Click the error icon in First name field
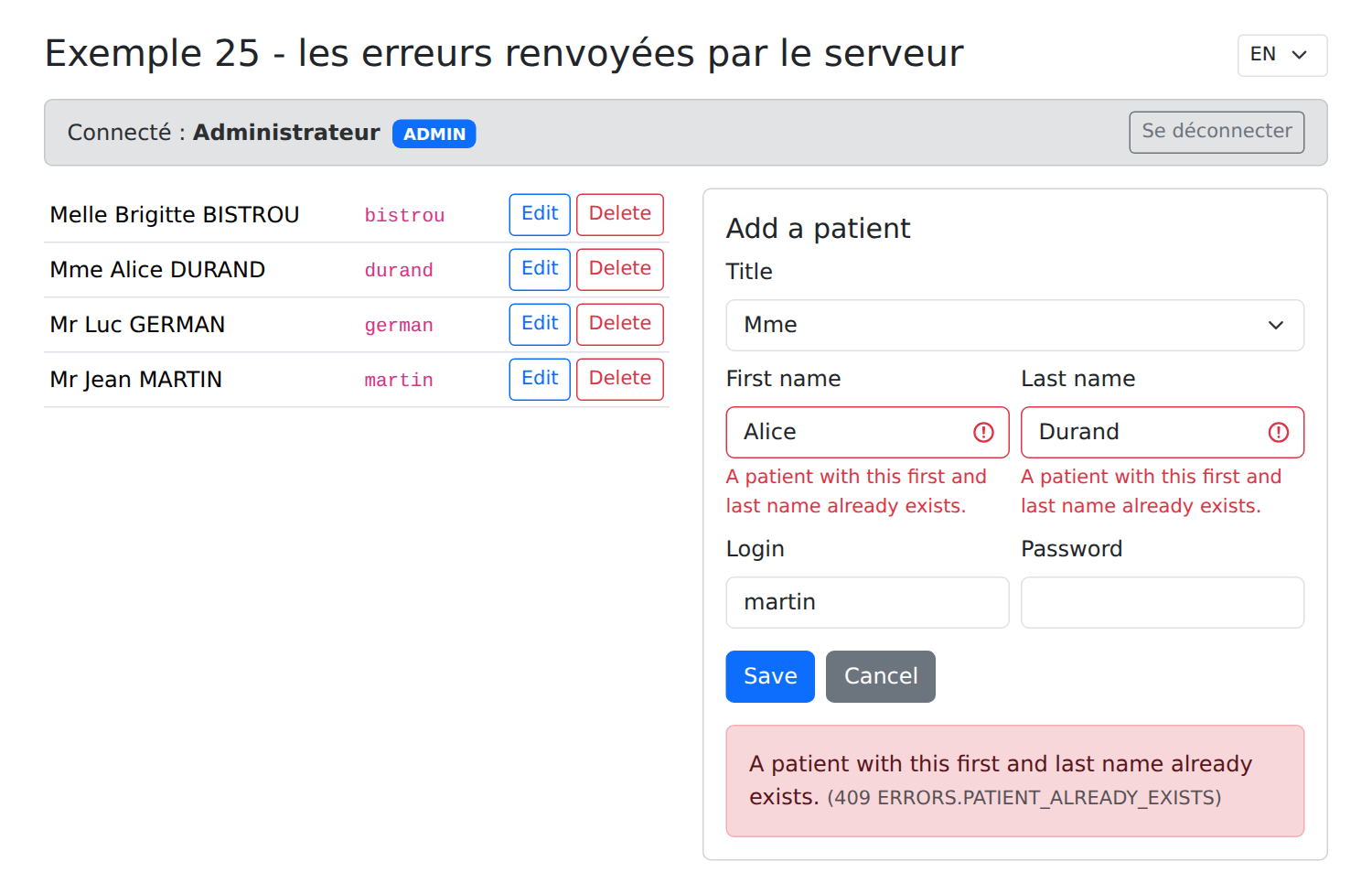This screenshot has height=894, width=1372. (983, 432)
